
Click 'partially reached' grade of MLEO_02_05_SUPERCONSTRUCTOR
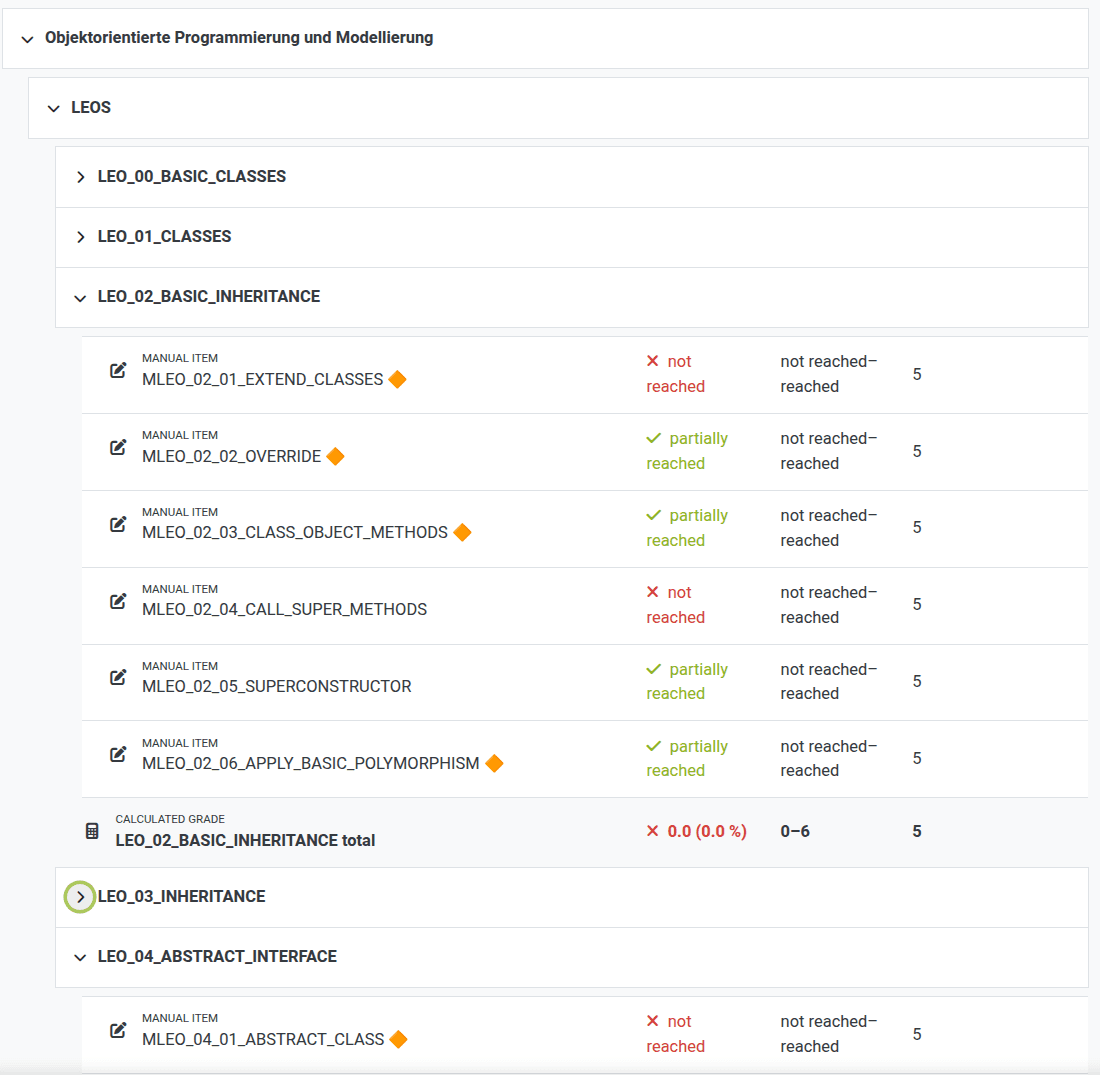pos(687,681)
